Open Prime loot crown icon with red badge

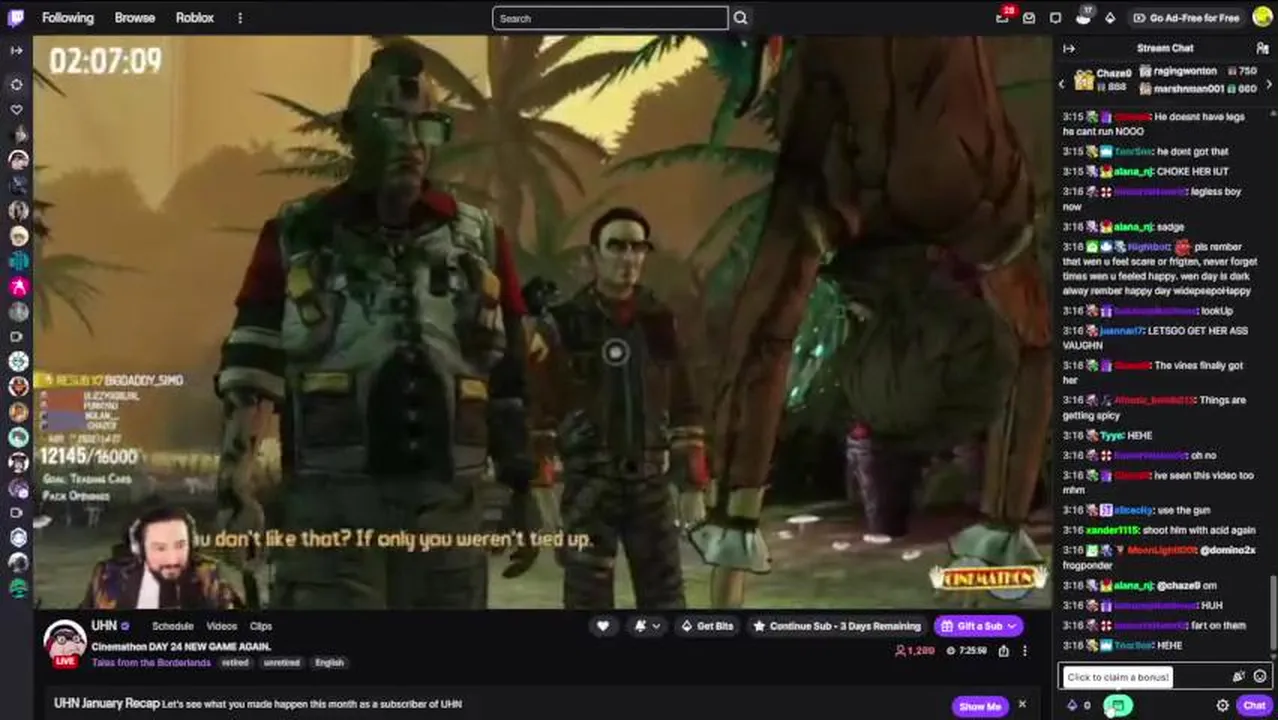point(1003,17)
